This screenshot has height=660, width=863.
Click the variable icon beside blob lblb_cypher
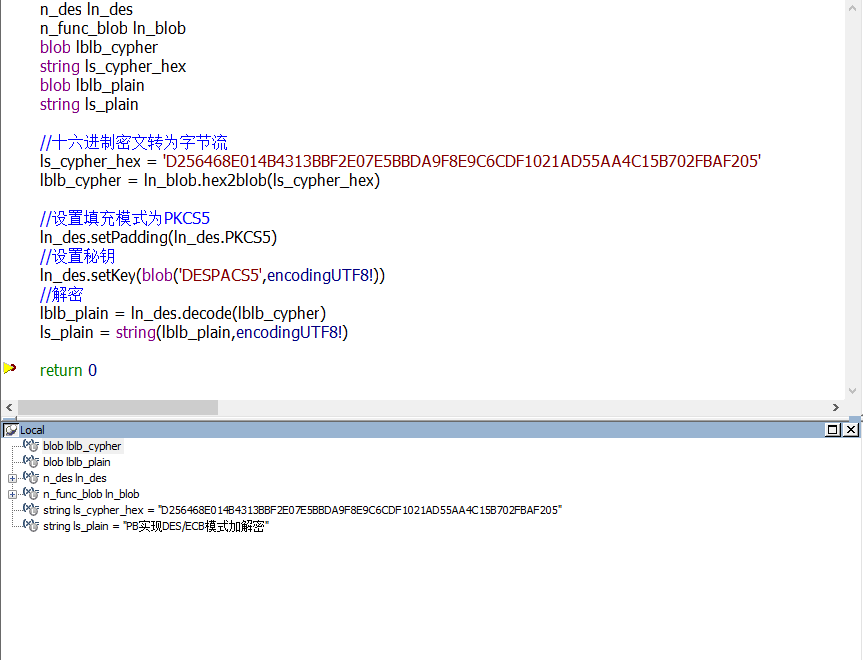coord(31,445)
